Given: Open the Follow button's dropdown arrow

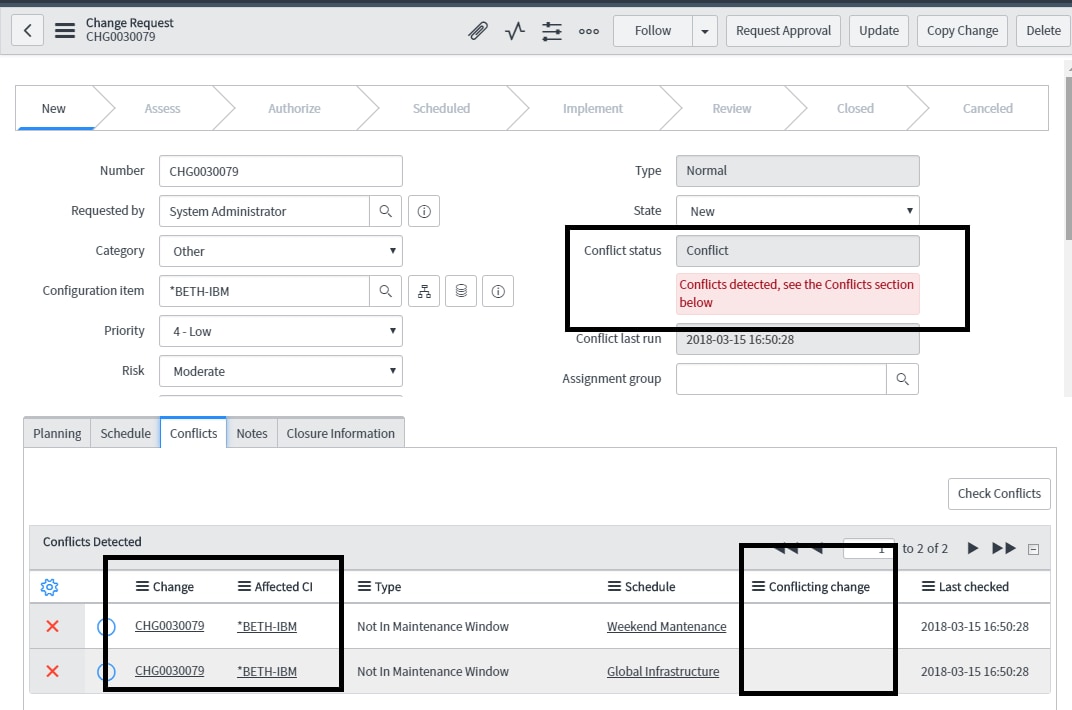Looking at the screenshot, I should click(704, 30).
